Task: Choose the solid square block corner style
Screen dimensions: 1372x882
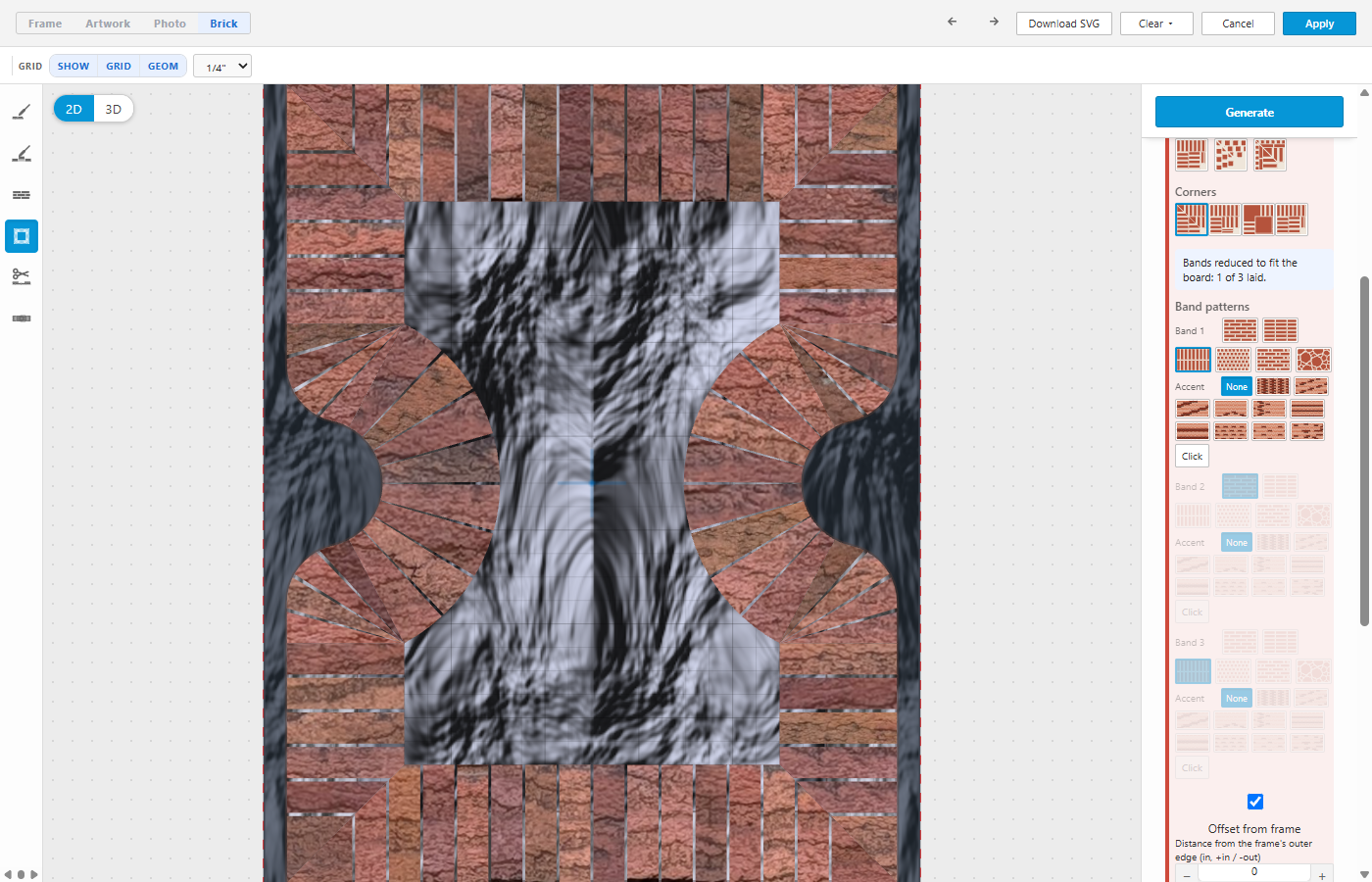Action: [x=1258, y=220]
